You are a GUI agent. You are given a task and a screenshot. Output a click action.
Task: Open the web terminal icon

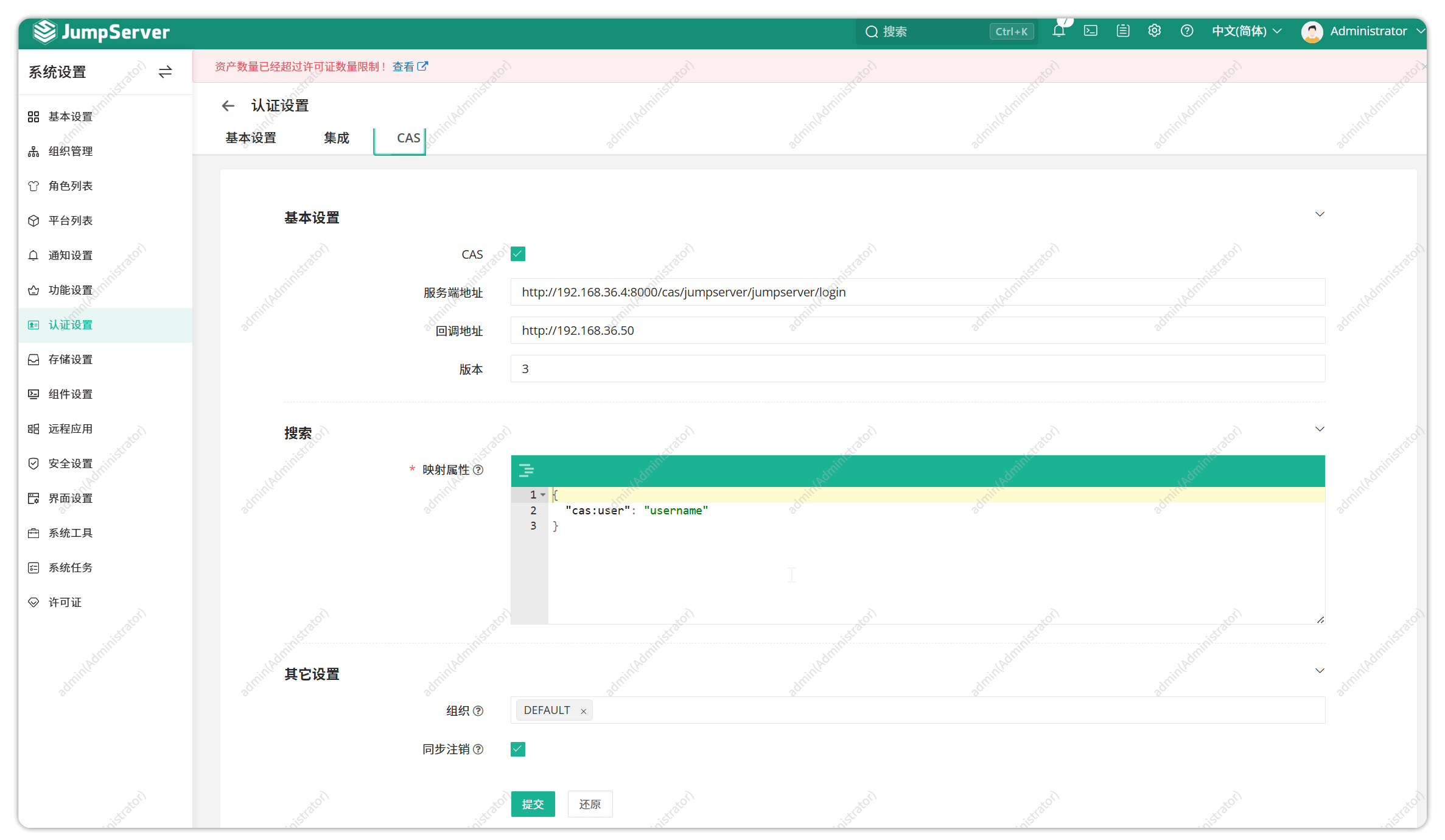(x=1091, y=31)
